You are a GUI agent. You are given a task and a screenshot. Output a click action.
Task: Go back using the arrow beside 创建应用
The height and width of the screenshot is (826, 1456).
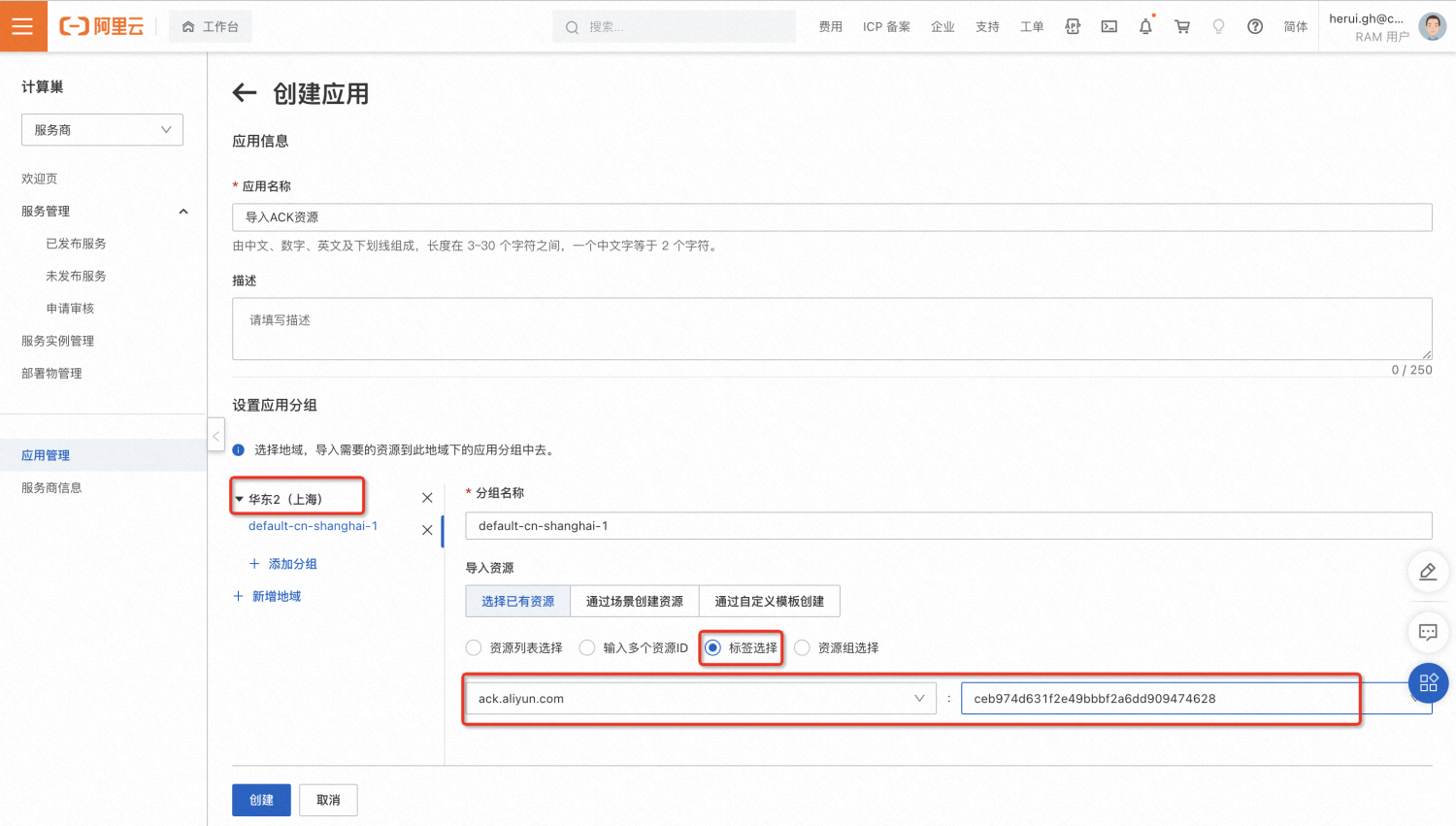click(245, 93)
